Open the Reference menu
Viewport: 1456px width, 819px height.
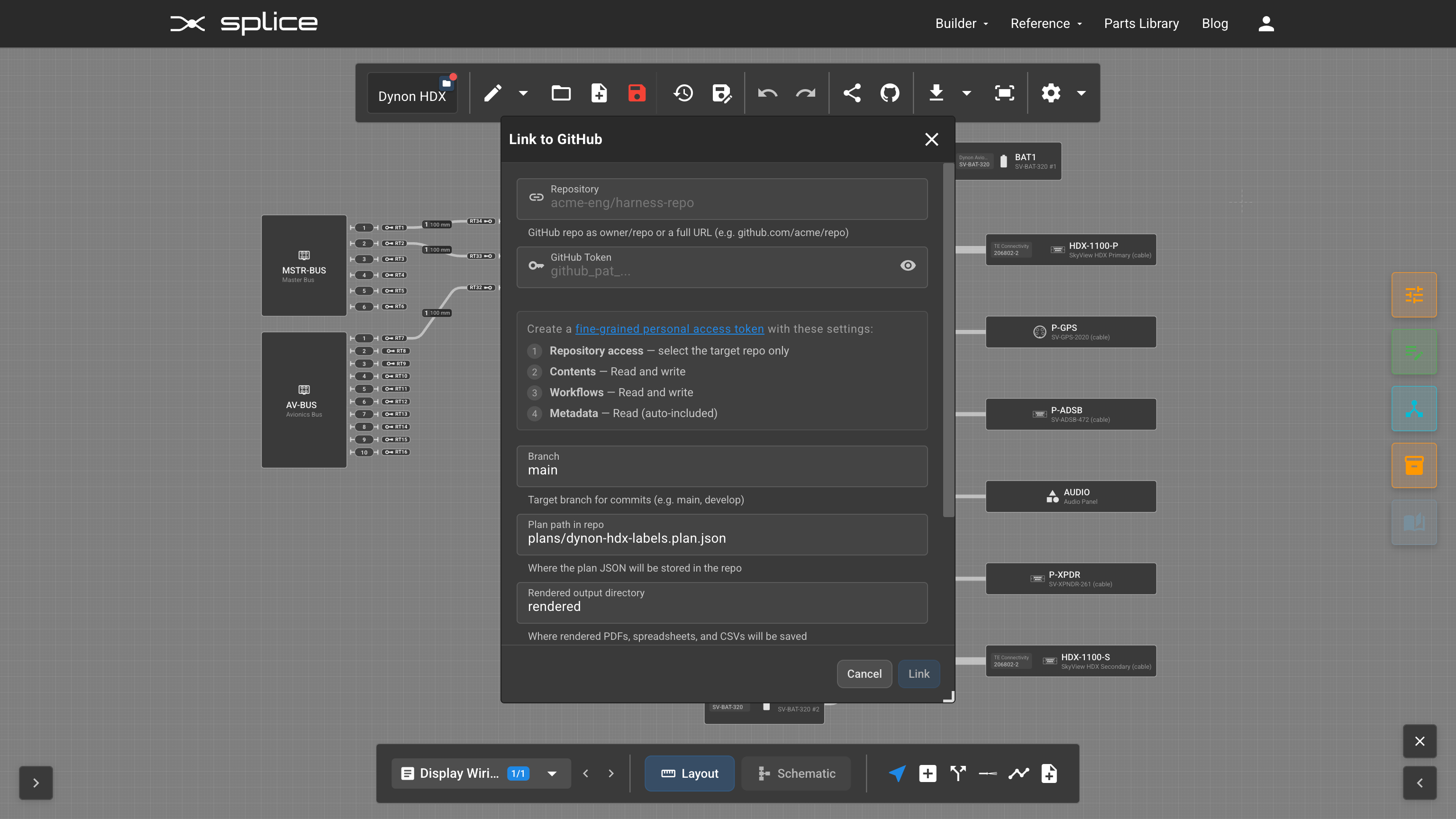[1046, 23]
